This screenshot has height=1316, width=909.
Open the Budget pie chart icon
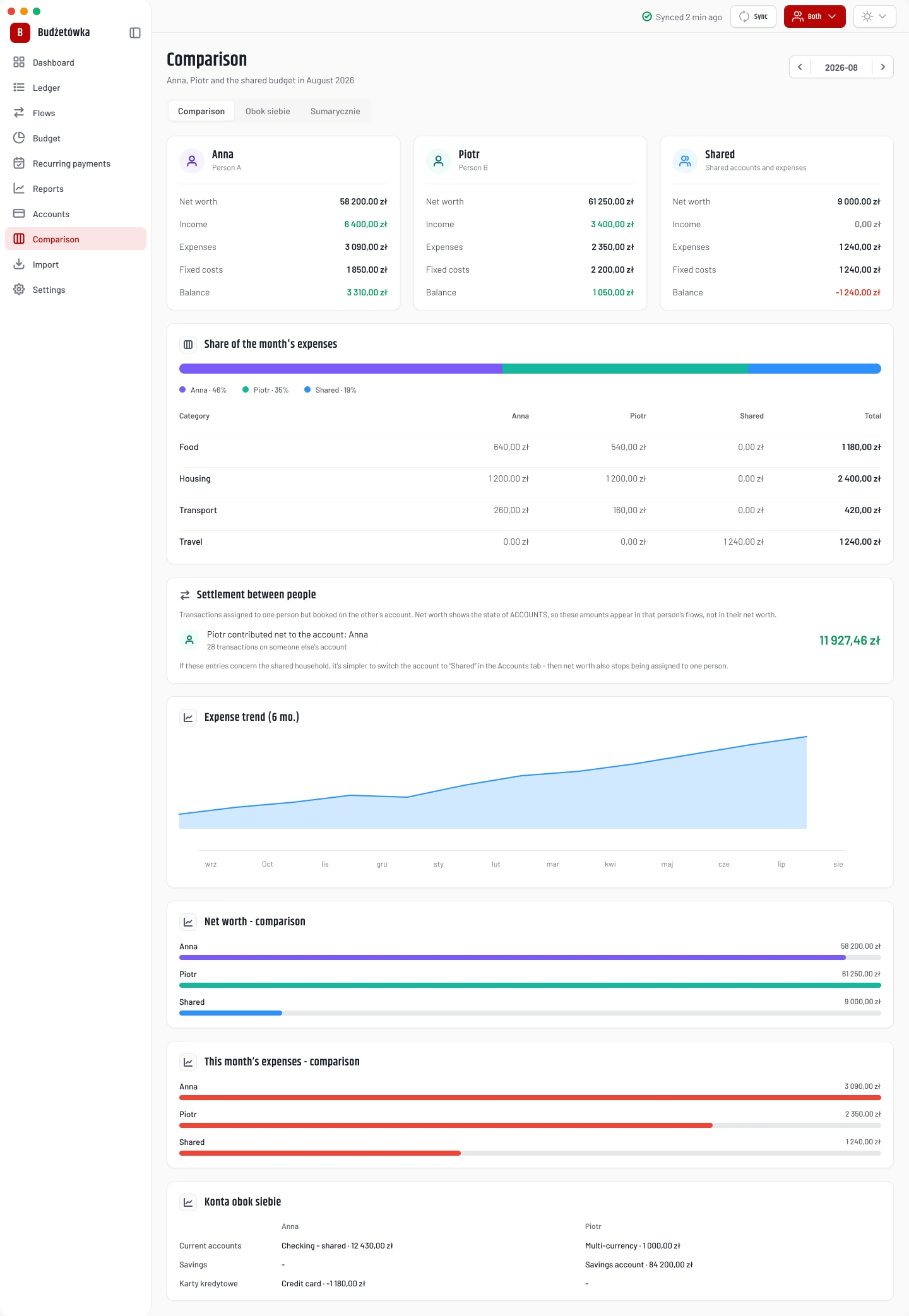click(19, 138)
